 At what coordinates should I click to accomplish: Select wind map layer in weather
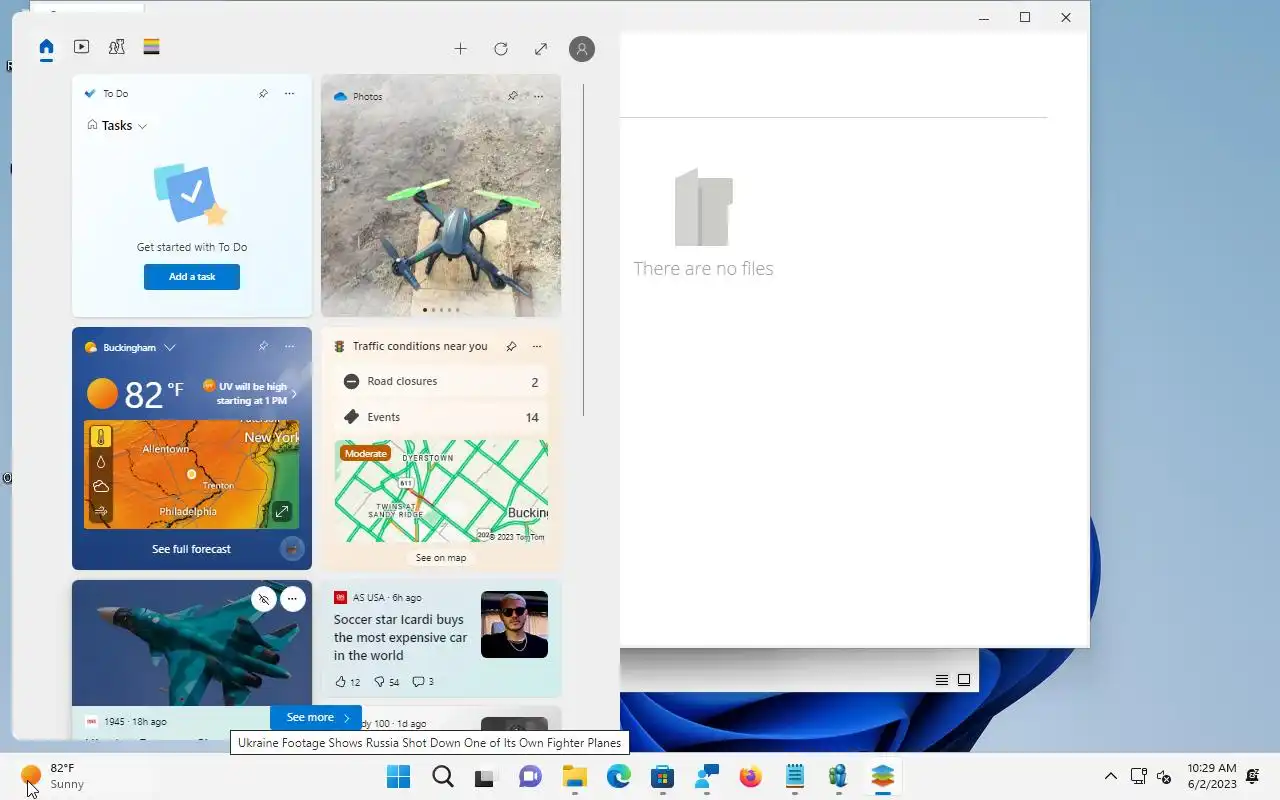point(101,511)
